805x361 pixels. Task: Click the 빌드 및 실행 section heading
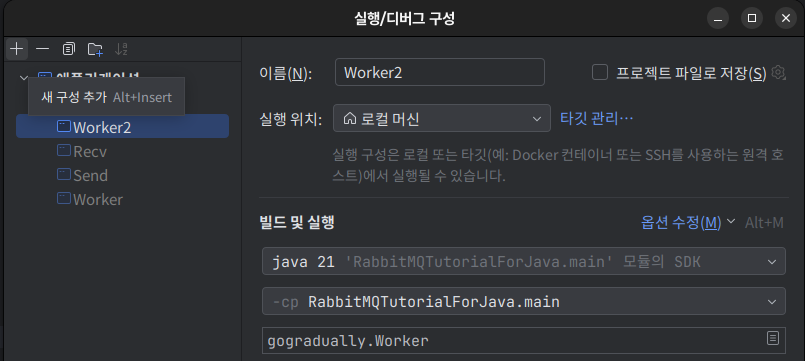[297, 222]
